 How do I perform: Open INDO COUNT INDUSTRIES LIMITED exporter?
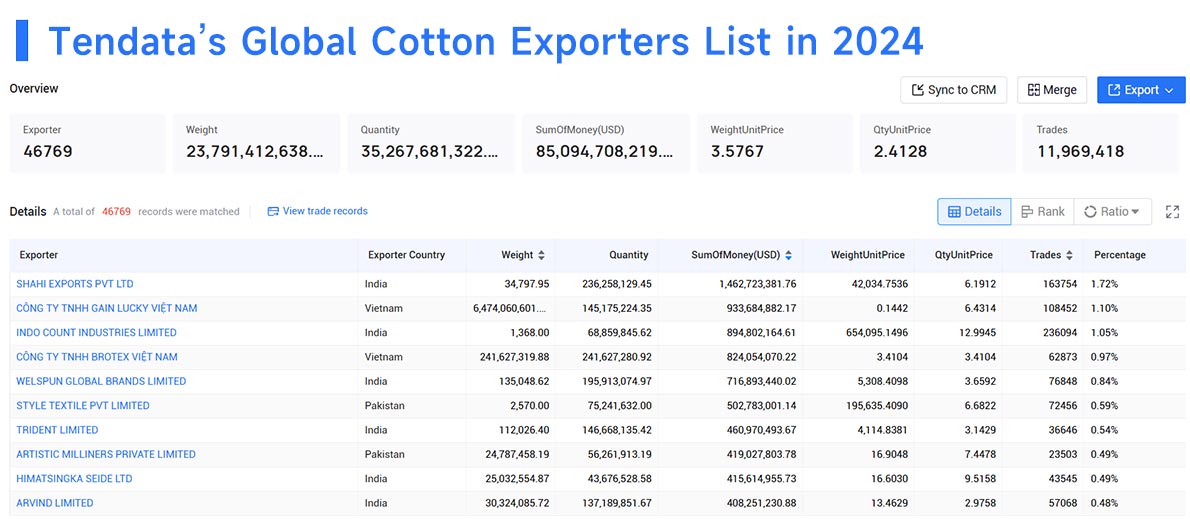coord(96,332)
